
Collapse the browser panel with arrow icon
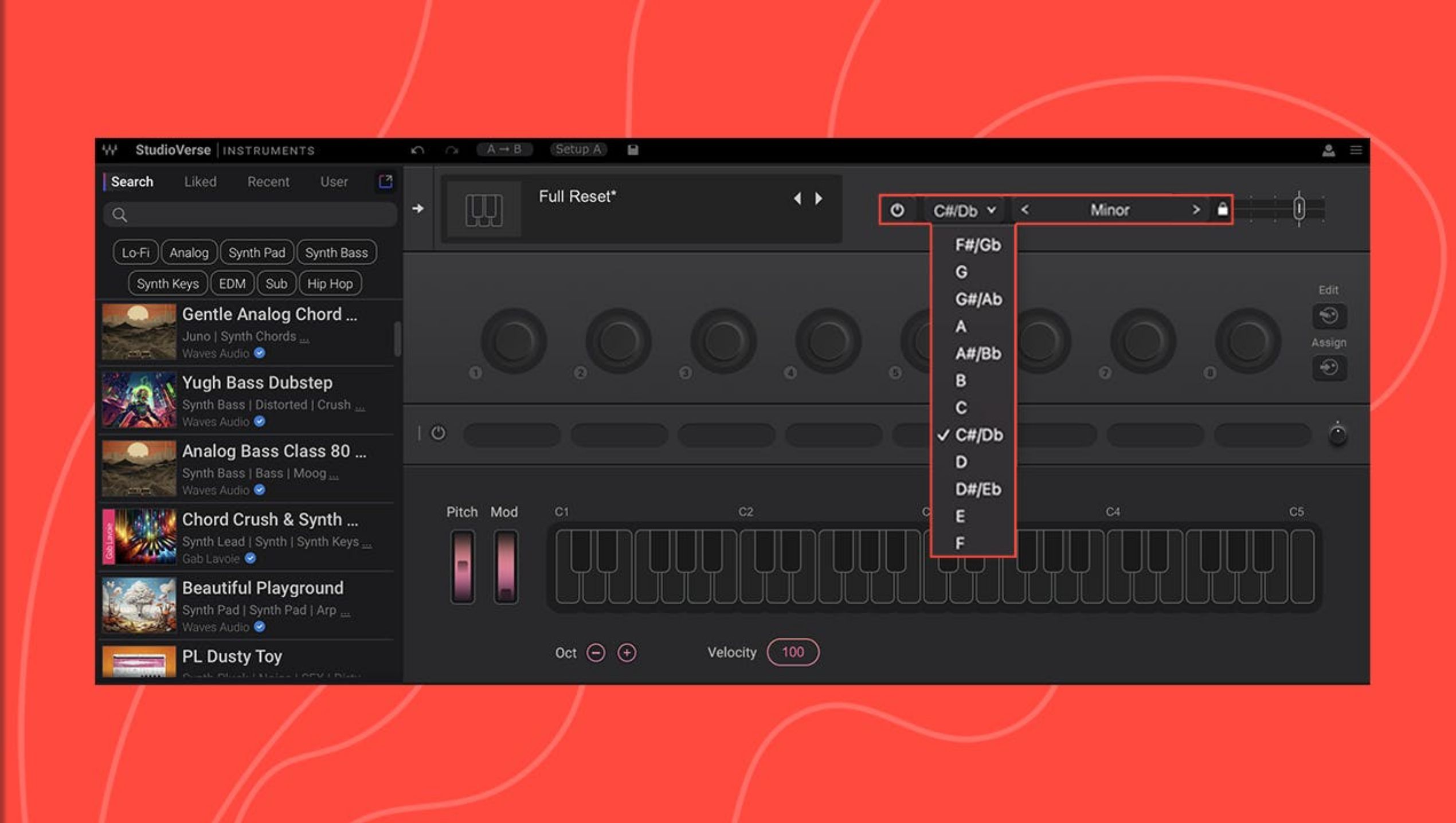click(x=418, y=209)
